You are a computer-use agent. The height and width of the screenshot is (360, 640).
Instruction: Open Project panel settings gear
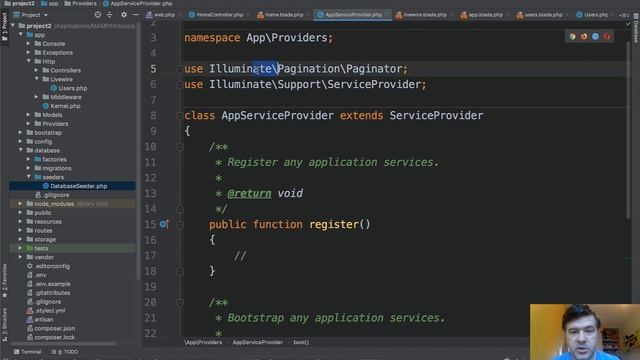(124, 15)
